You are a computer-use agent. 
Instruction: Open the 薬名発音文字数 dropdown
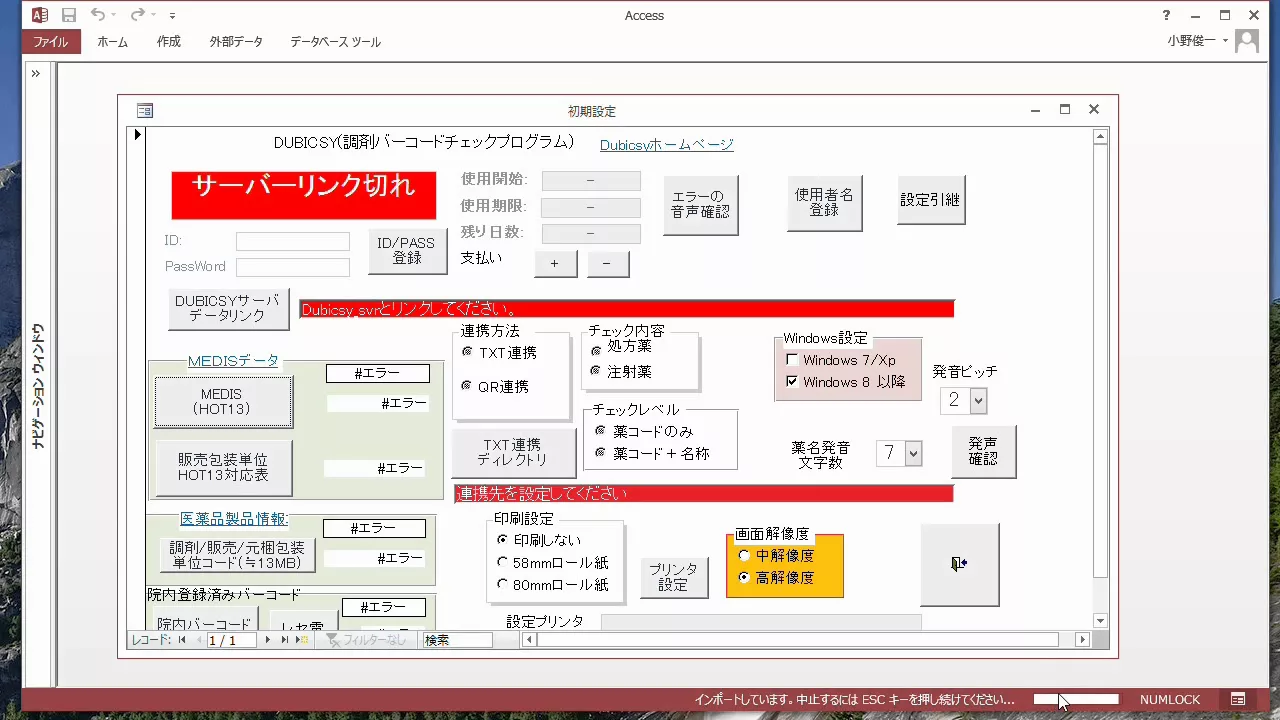pos(913,453)
